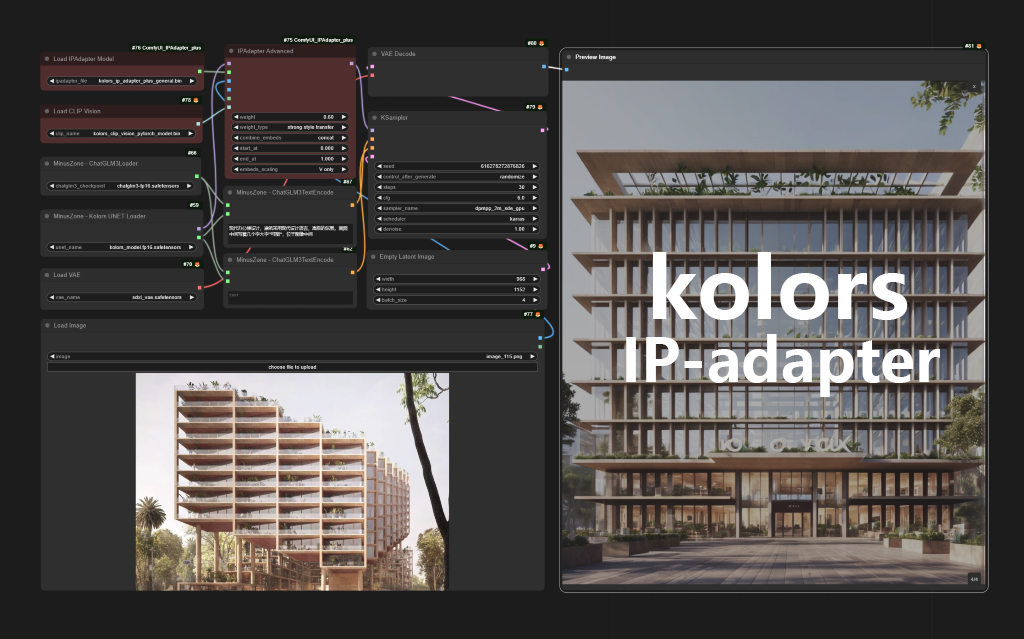Decrease denoise with its left arrow

point(379,229)
